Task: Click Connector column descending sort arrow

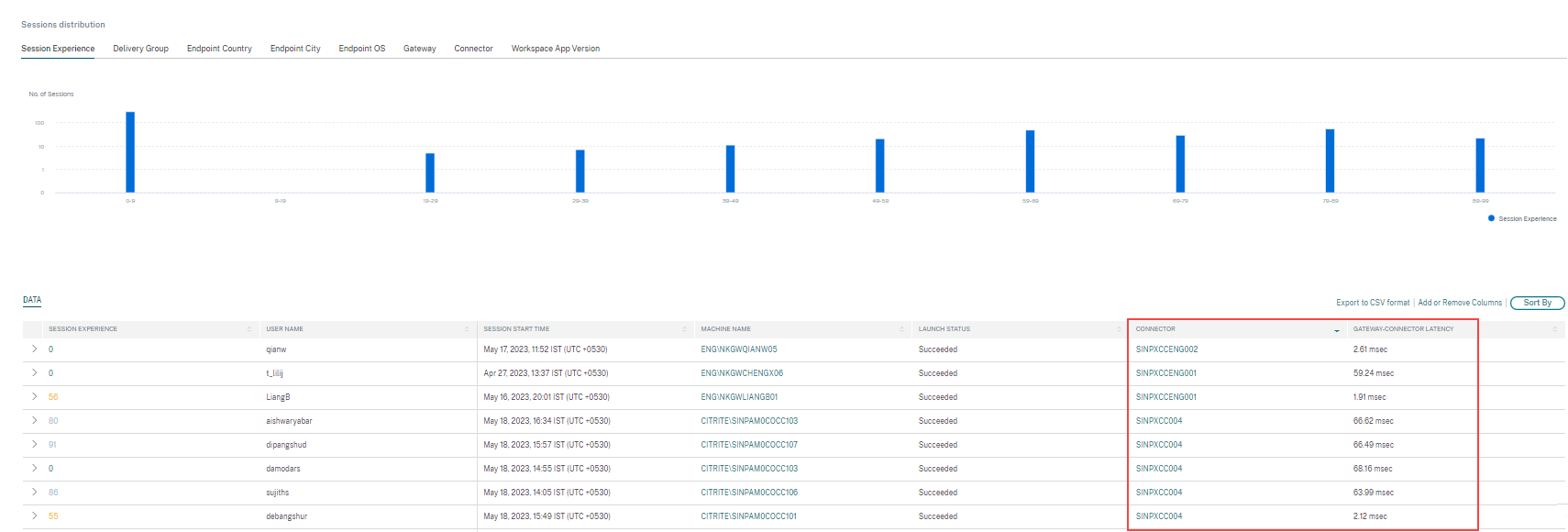Action: click(1336, 330)
